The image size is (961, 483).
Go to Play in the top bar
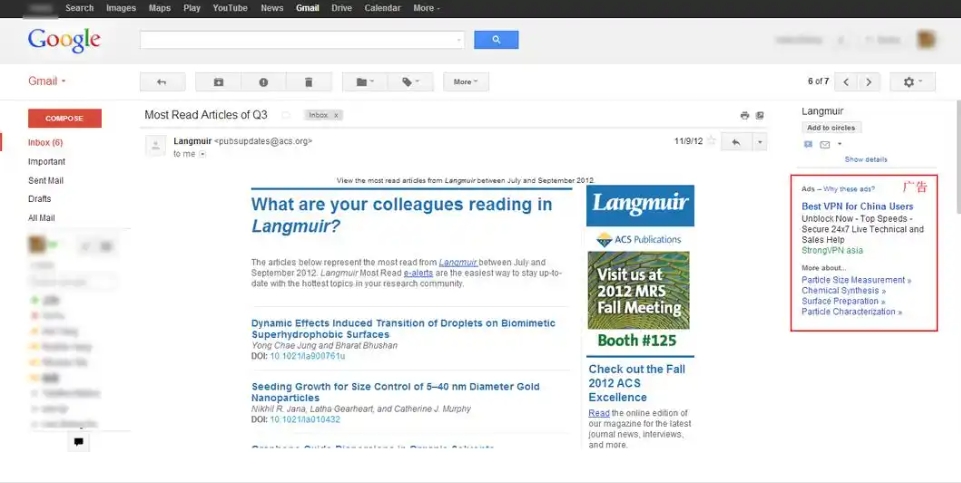tap(192, 8)
